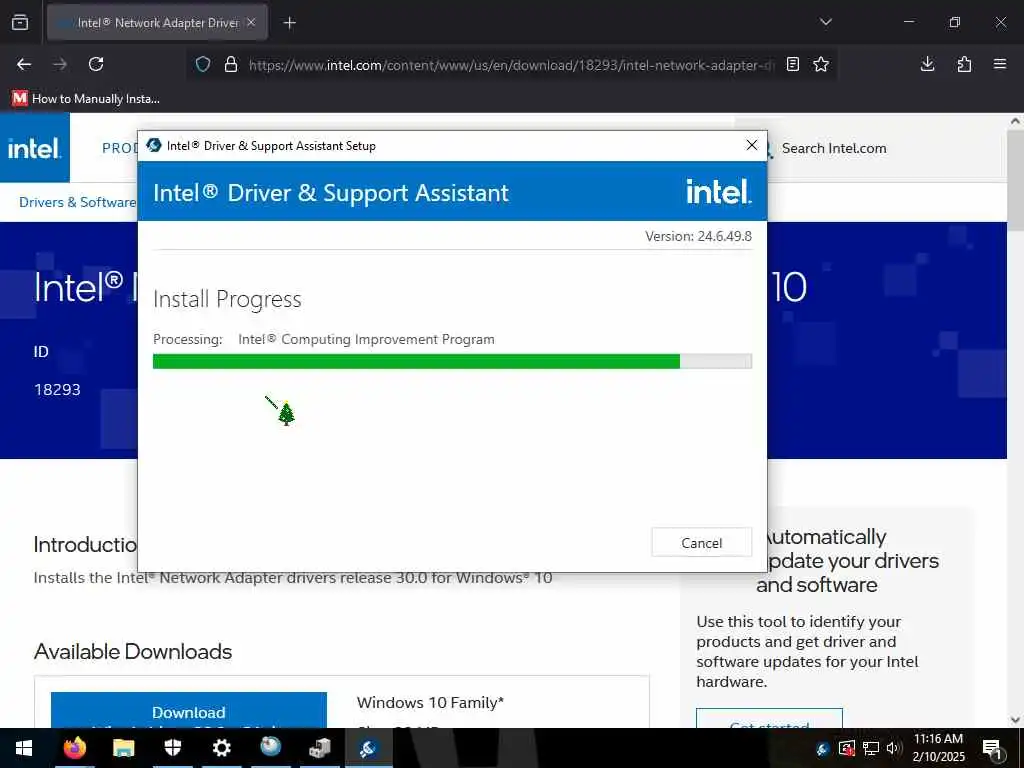The image size is (1024, 768).
Task: Click the ID value '18293' on the webpage
Action: (x=57, y=389)
